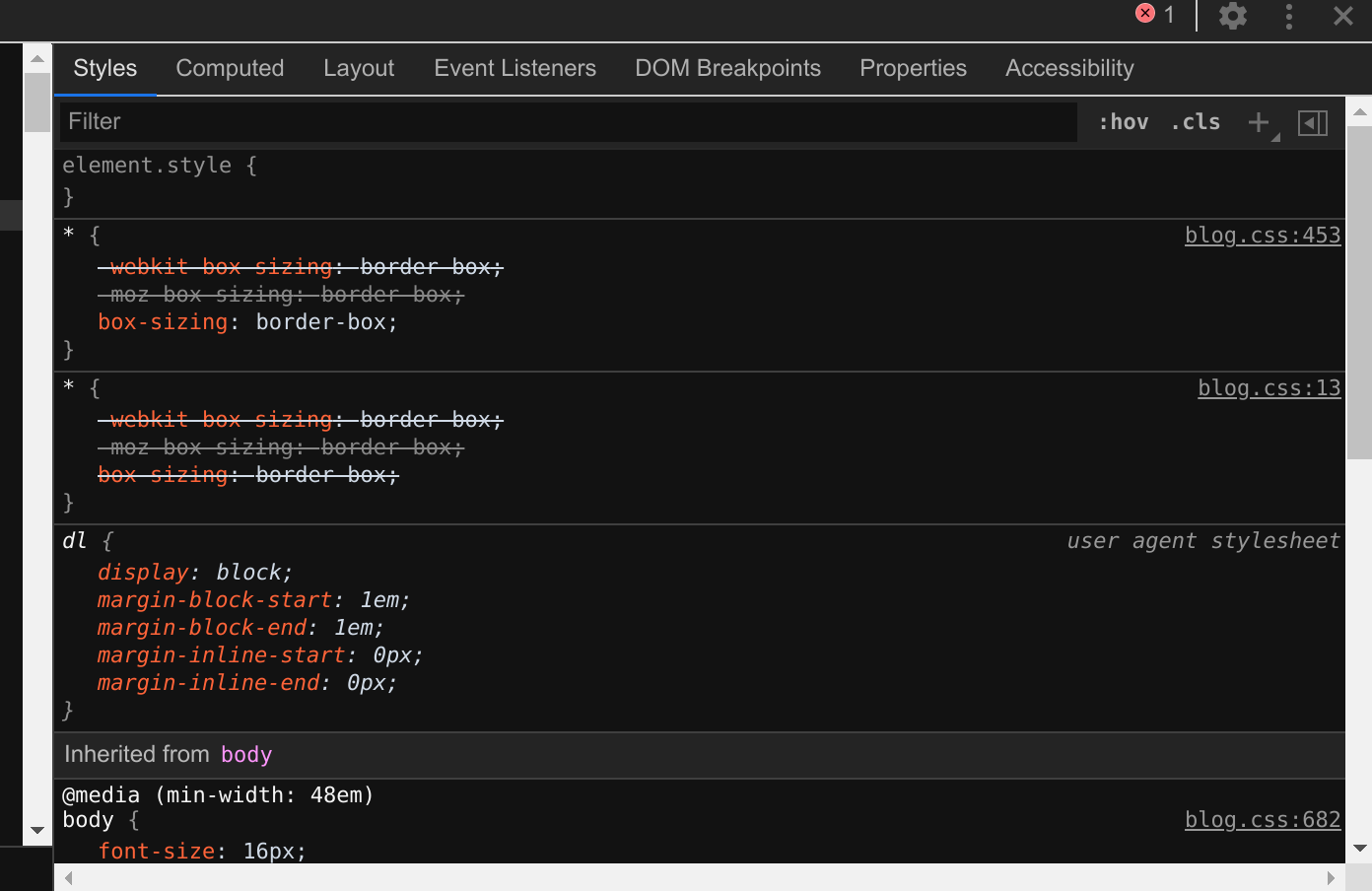The image size is (1372, 891).
Task: Click the body link in Inherited from
Action: 245,754
